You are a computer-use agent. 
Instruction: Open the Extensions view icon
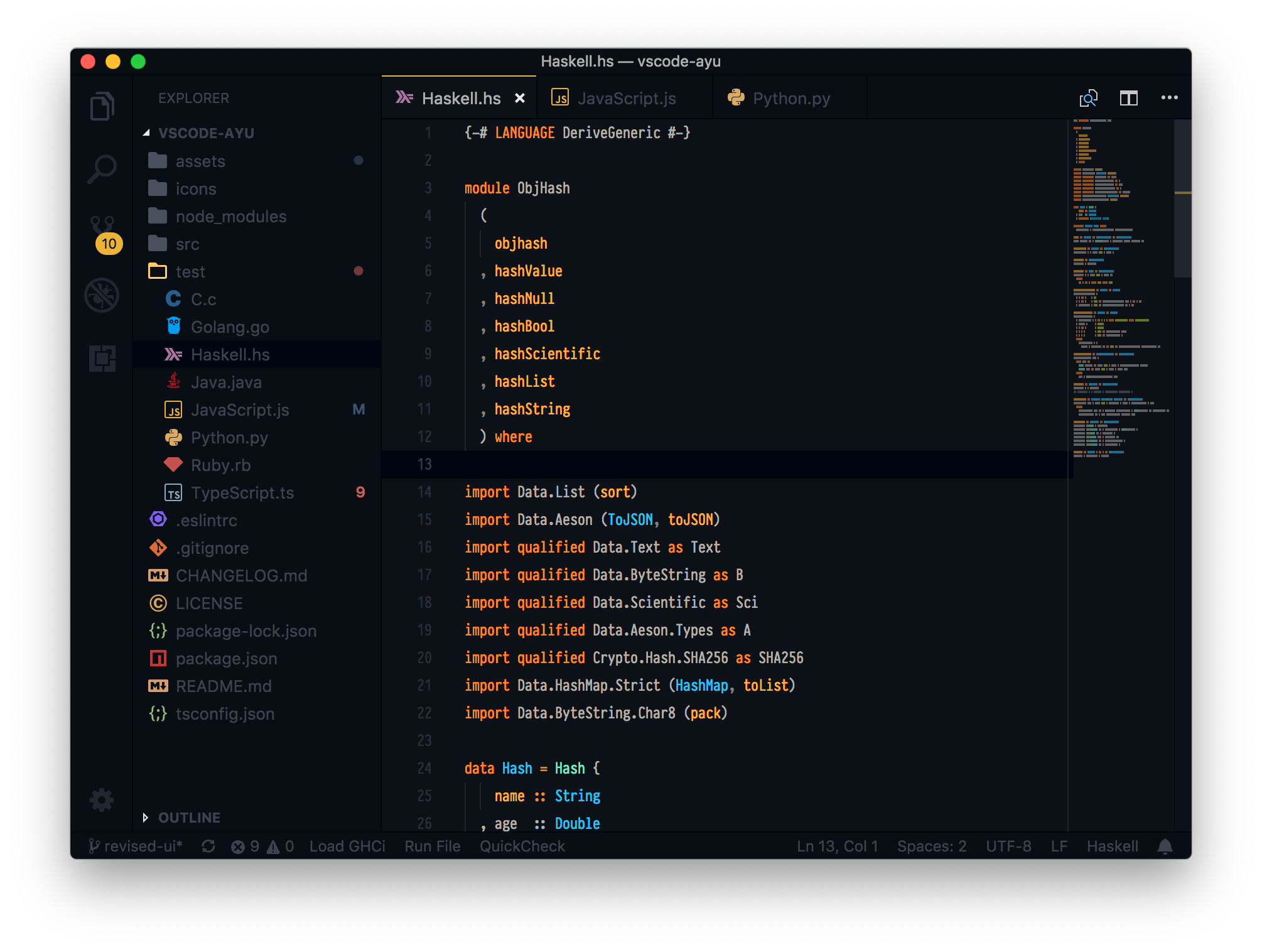102,358
